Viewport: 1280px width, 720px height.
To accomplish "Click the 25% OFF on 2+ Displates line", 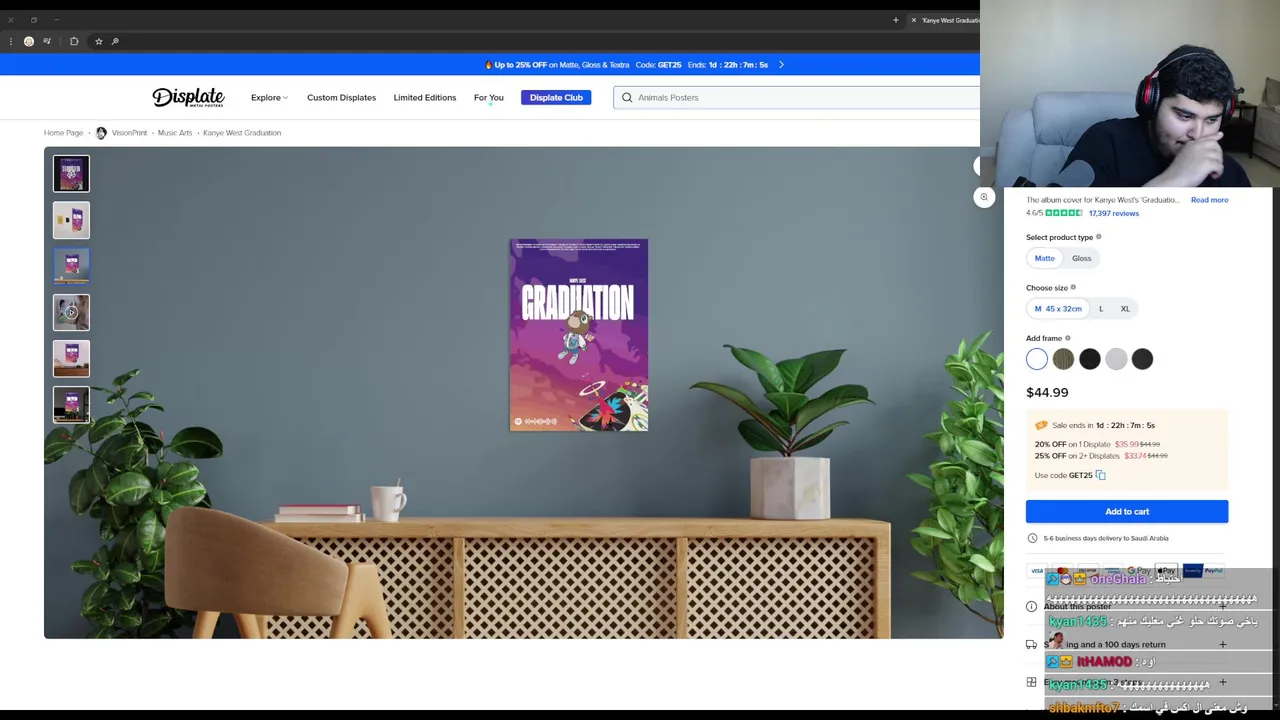I will point(1101,456).
